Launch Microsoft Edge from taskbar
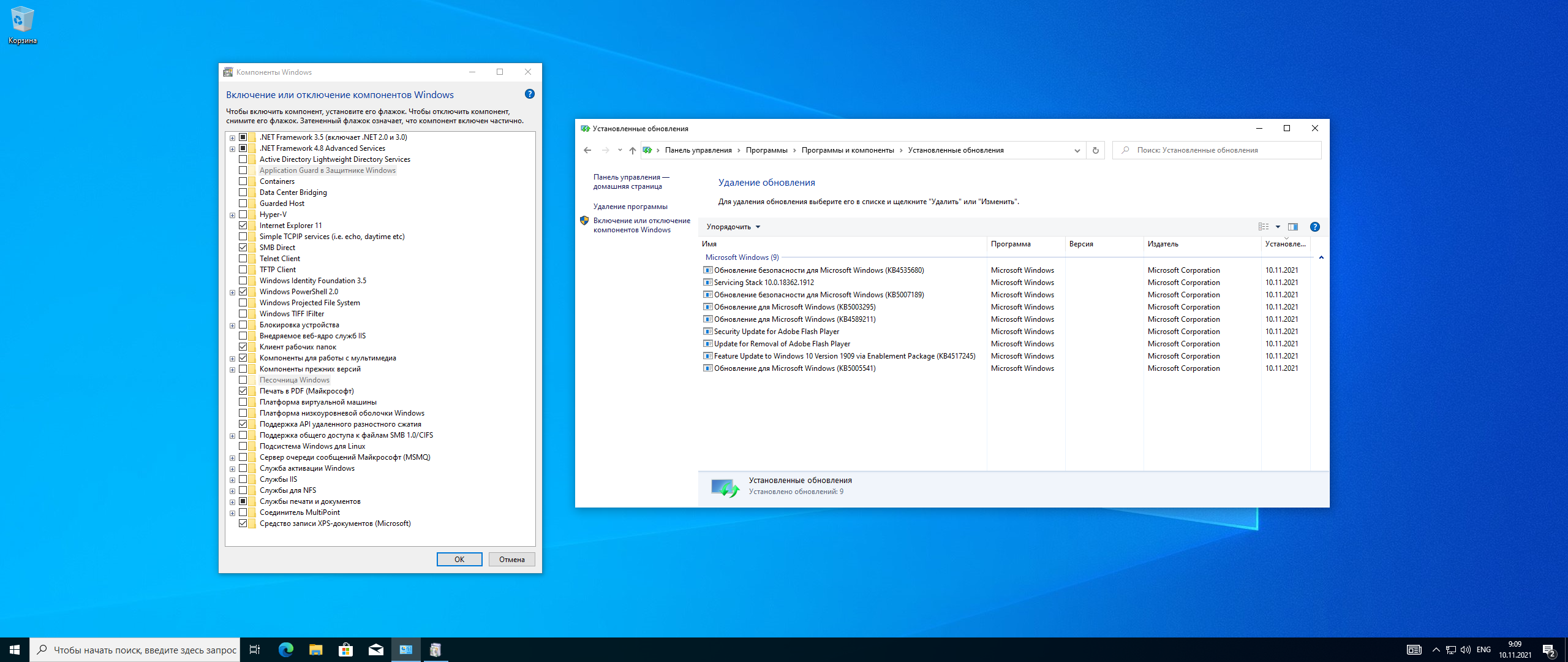 point(285,650)
